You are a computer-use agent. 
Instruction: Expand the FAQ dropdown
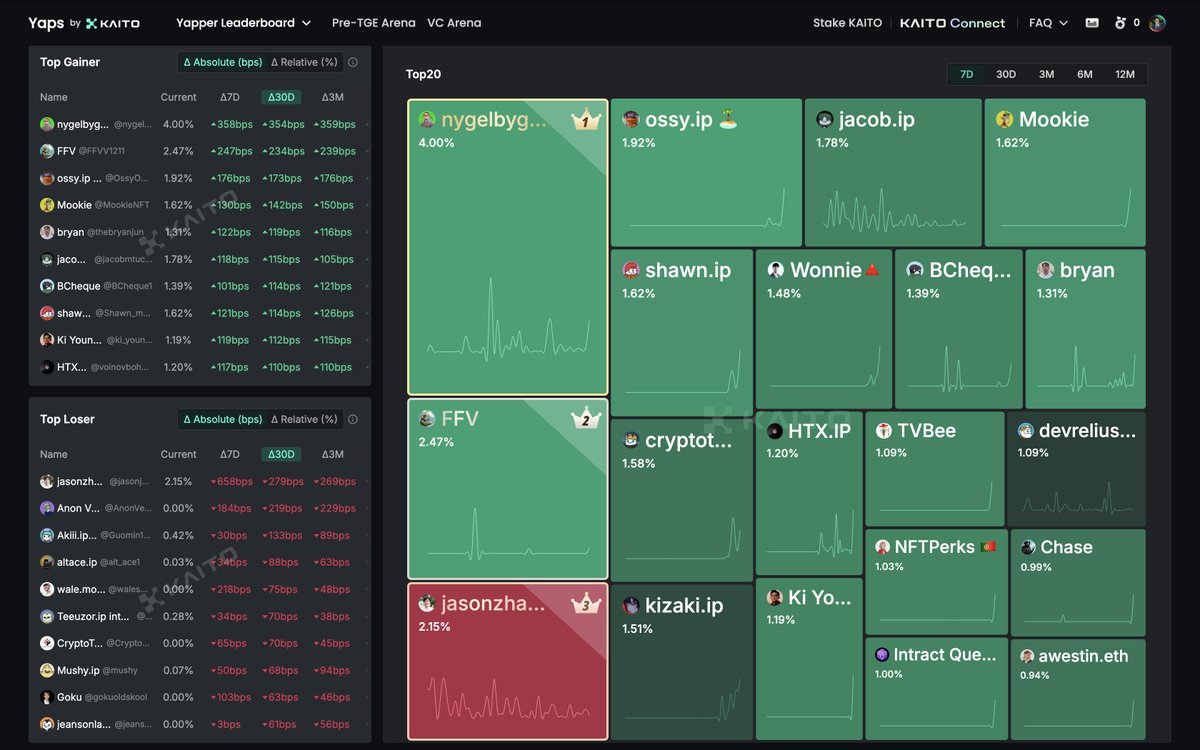[x=1046, y=22]
